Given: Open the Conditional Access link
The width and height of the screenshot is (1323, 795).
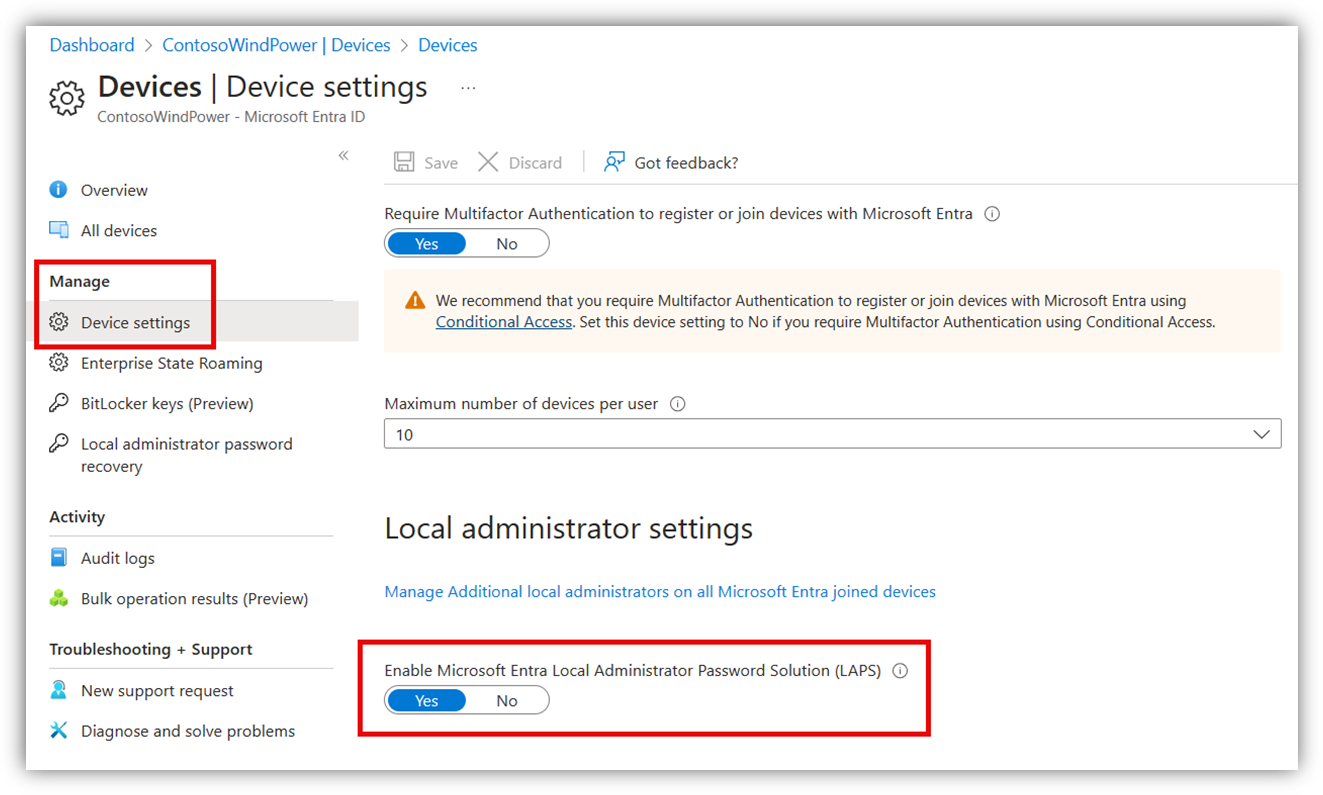Looking at the screenshot, I should [503, 322].
